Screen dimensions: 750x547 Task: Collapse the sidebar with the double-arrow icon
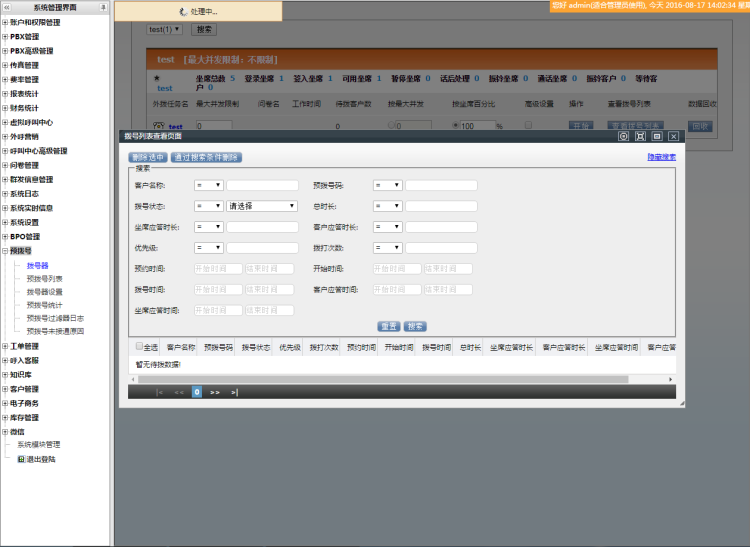tap(7, 7)
